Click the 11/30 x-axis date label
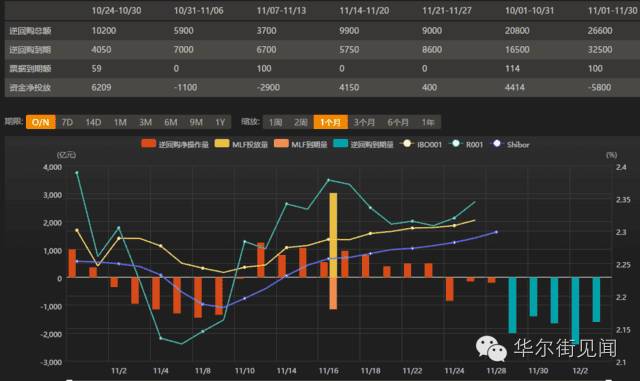The height and width of the screenshot is (381, 640). point(538,371)
